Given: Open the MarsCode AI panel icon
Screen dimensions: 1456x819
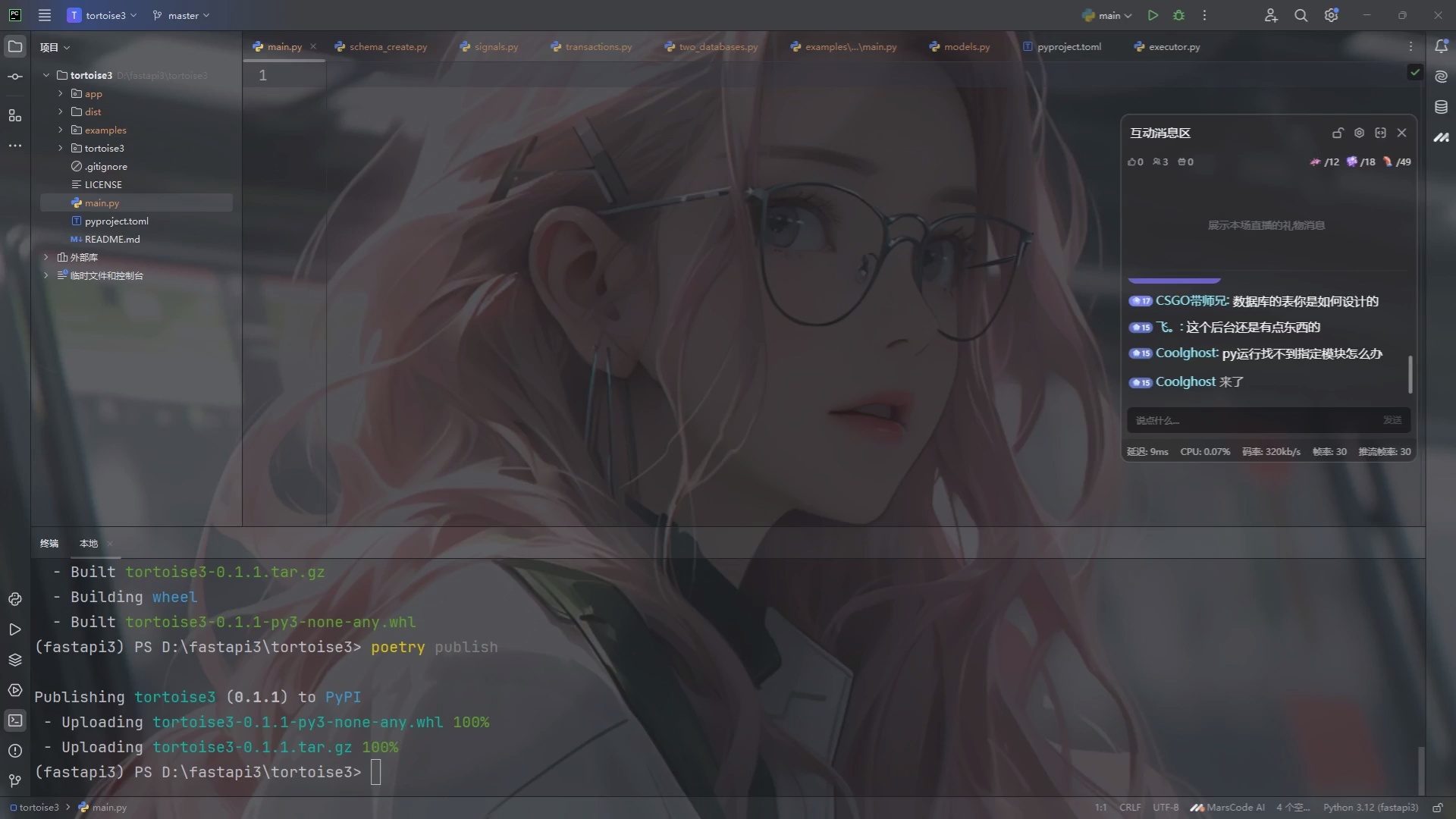Looking at the screenshot, I should click(x=1442, y=138).
